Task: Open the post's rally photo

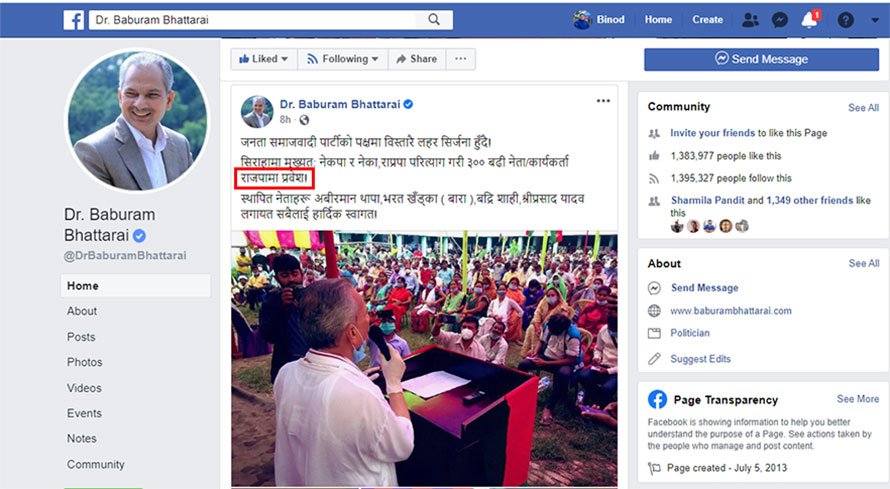Action: tap(424, 359)
